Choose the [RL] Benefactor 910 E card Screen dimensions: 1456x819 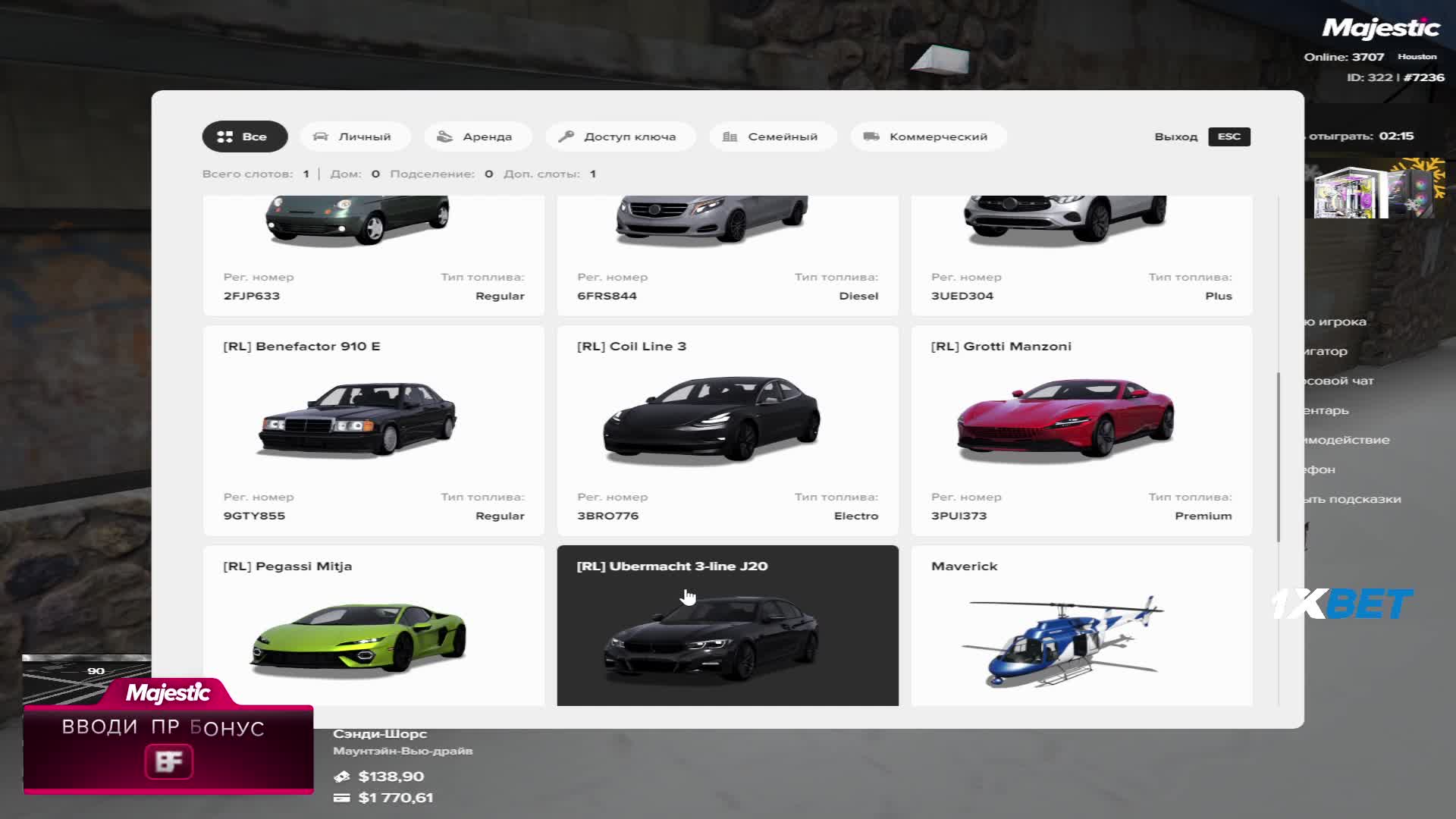[373, 431]
